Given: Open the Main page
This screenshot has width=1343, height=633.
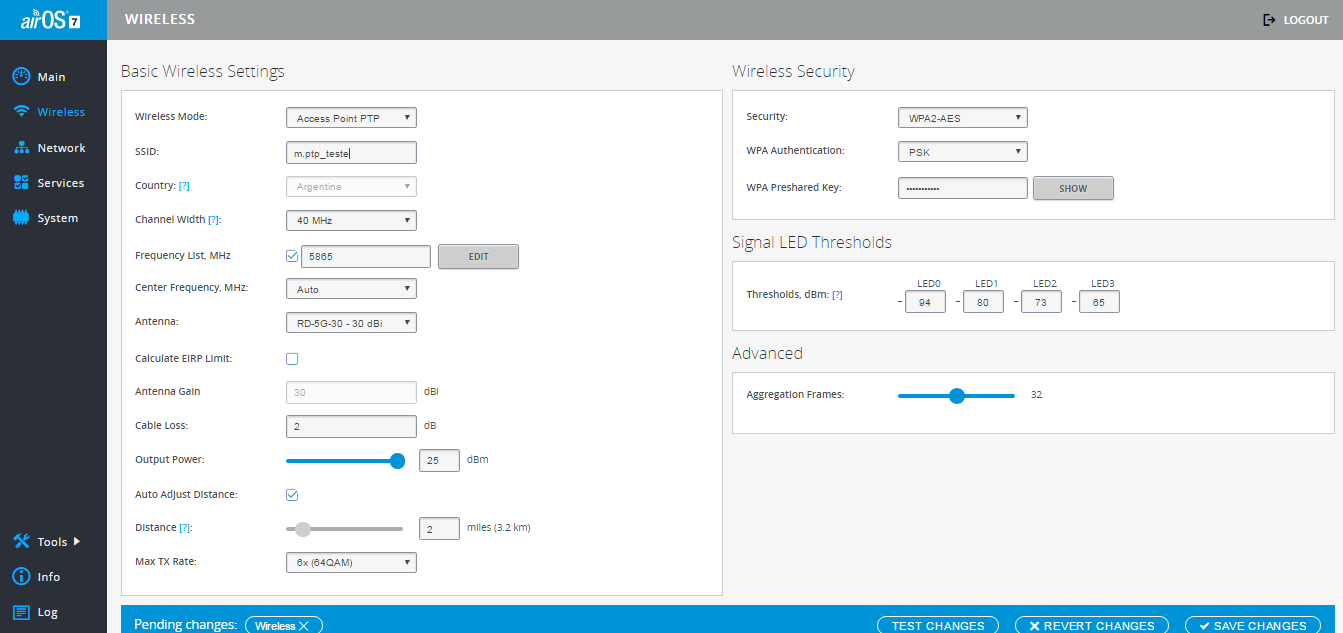Looking at the screenshot, I should coord(51,77).
